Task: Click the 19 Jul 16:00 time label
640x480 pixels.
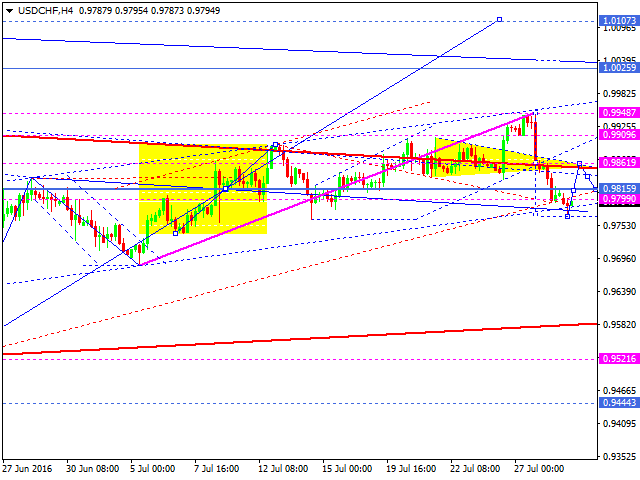Action: (x=411, y=469)
